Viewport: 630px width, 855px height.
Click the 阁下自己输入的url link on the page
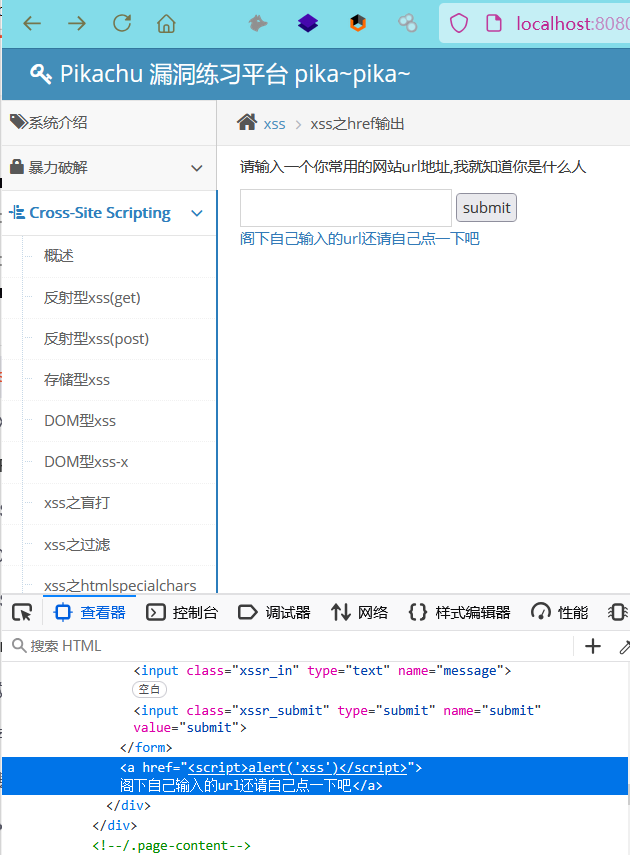point(359,239)
